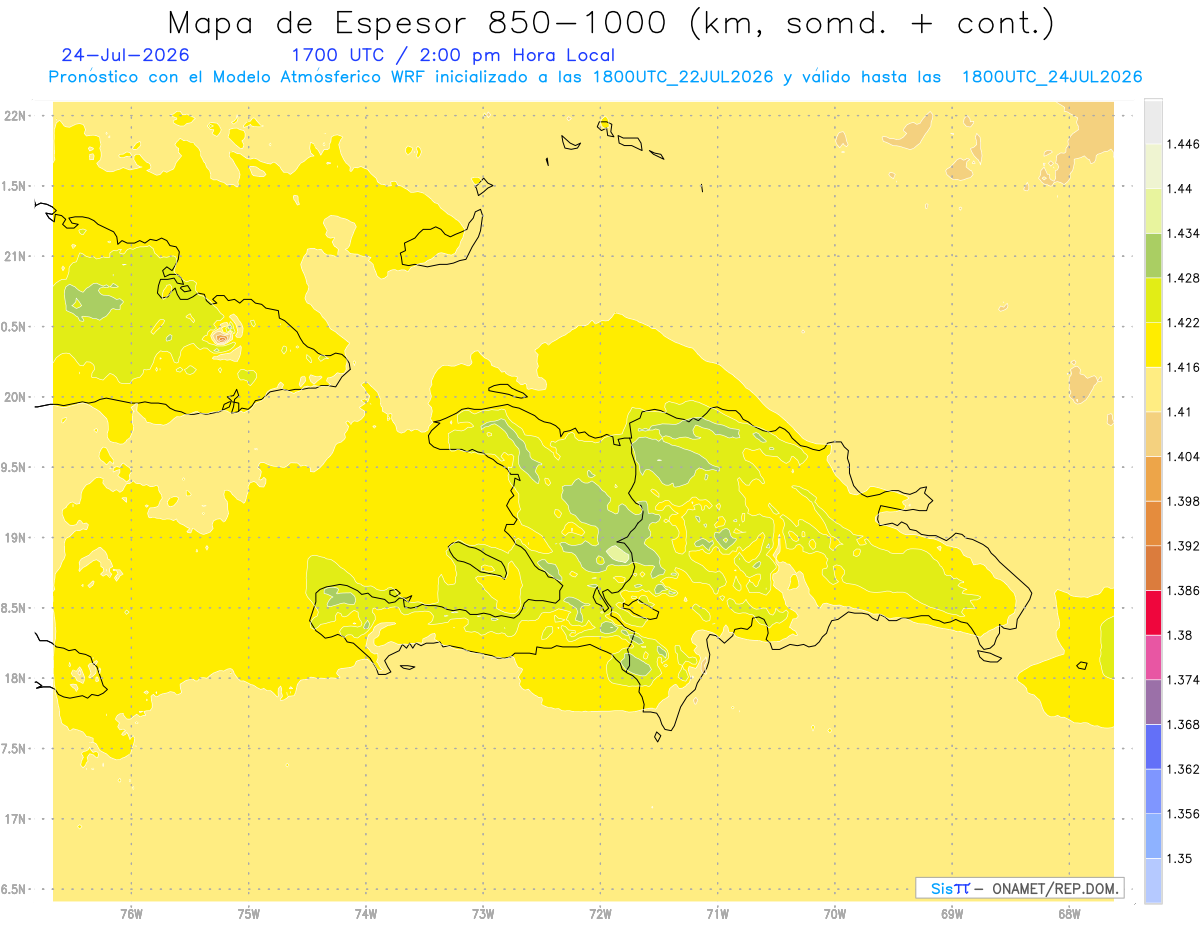Click the '1700 UTC / 2:00 pm Hora Local' text
Viewport: 1200px width, 927px height.
(x=453, y=55)
